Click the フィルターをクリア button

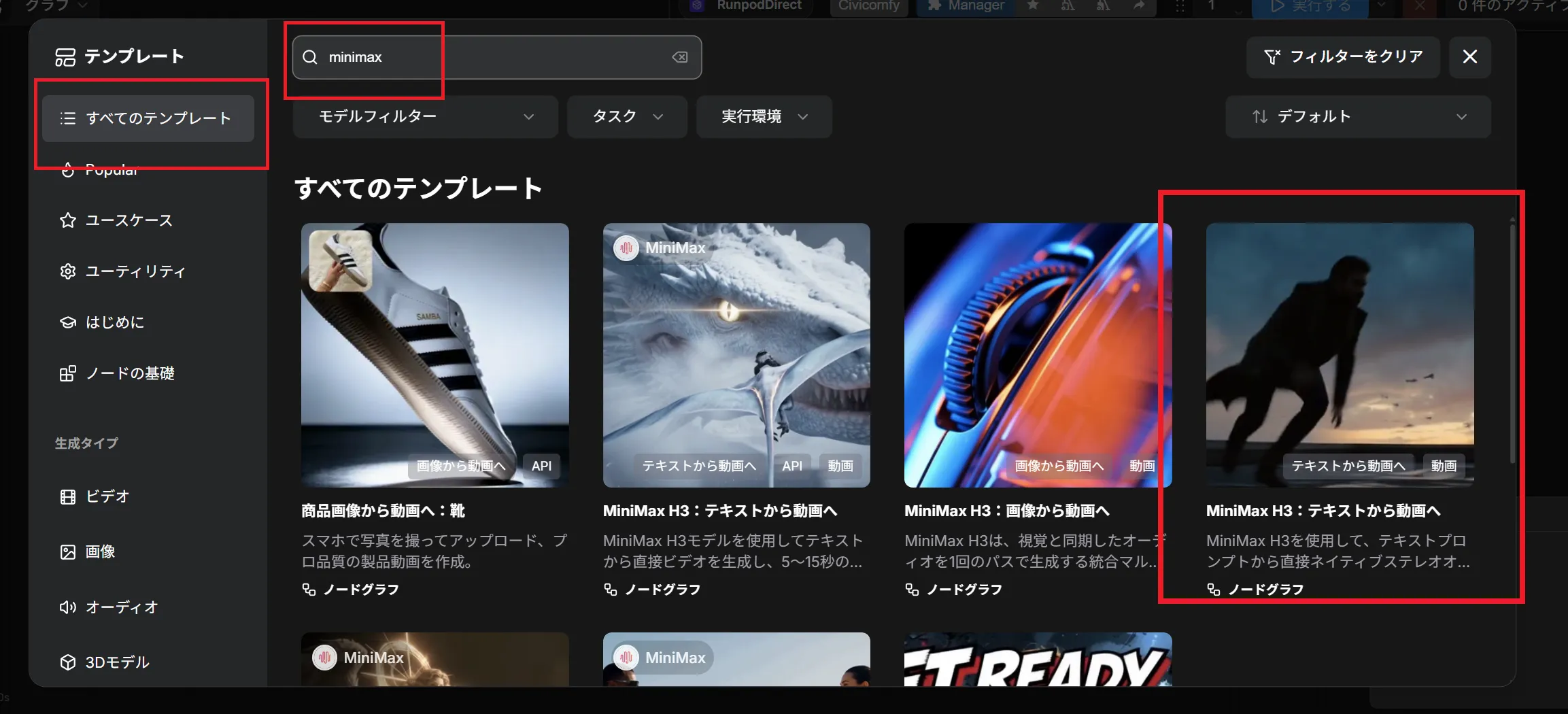1343,56
